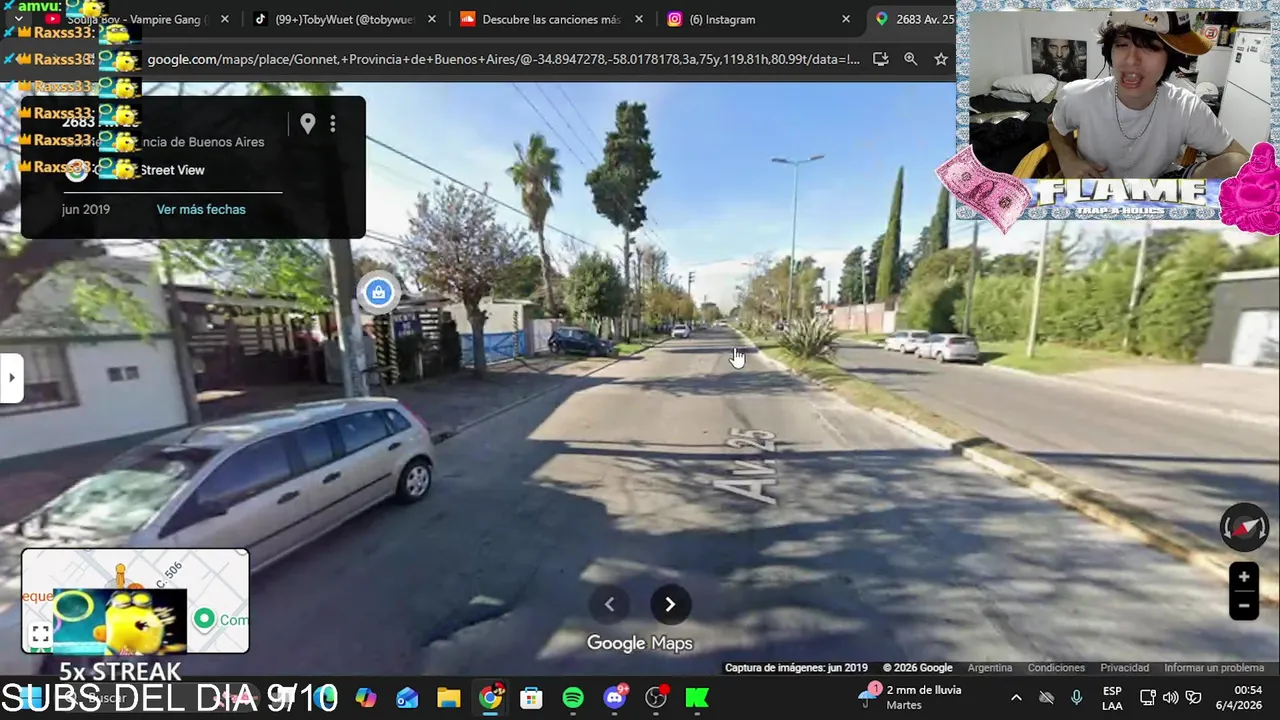Click the Street View label in info card
This screenshot has width=1280, height=720.
pos(172,170)
